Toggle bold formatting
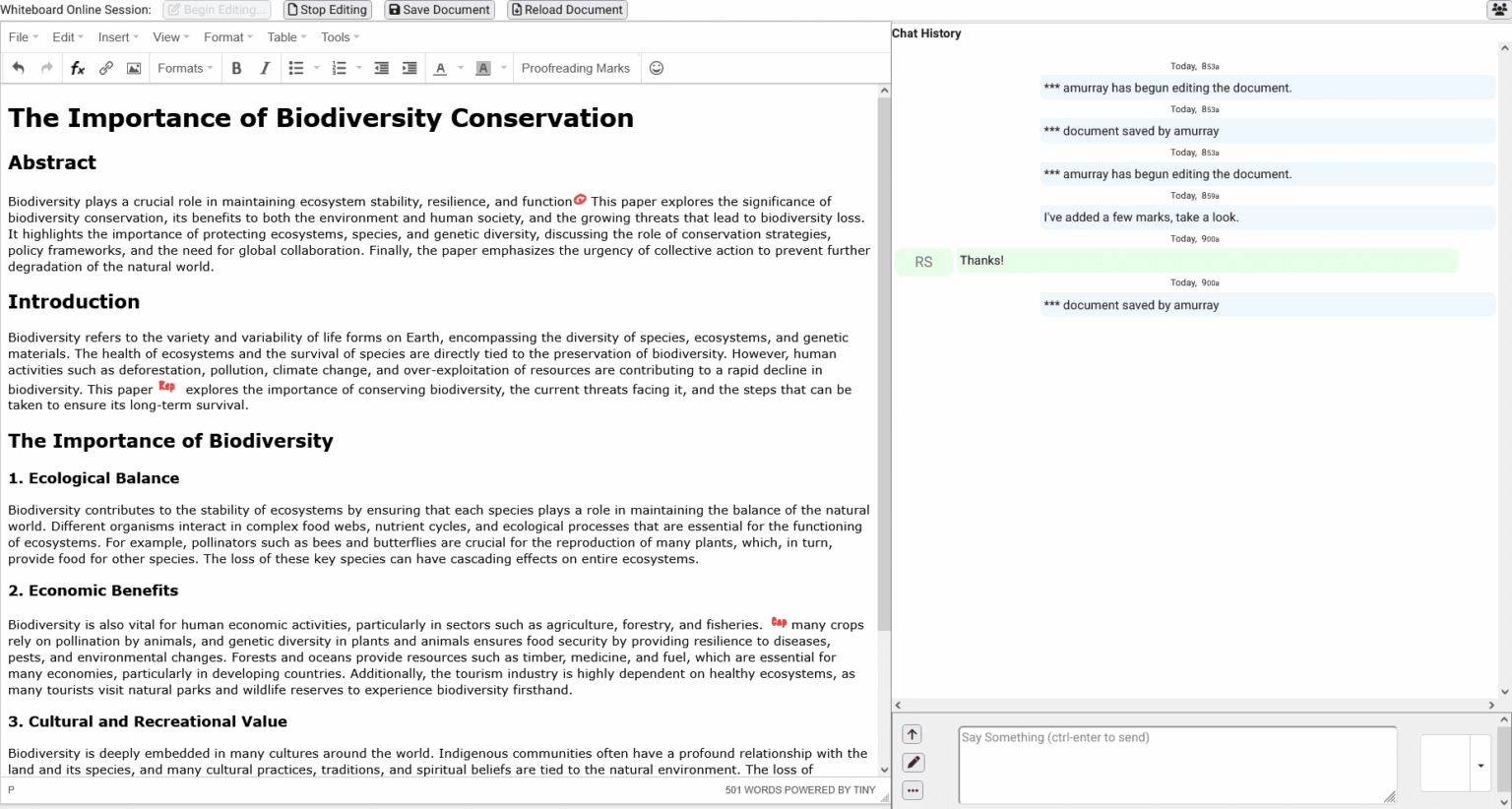 pyautogui.click(x=236, y=68)
